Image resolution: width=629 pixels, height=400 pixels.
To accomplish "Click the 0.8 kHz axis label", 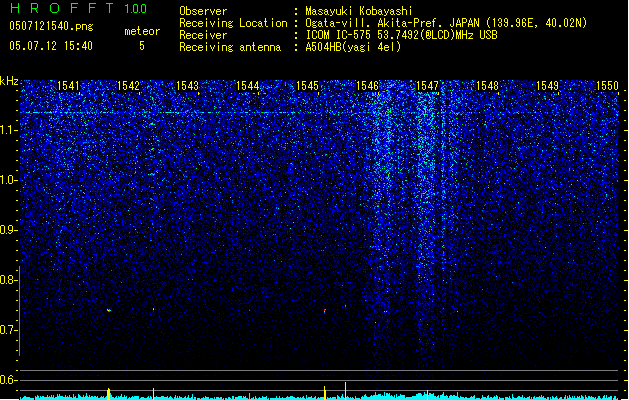I will coord(9,280).
